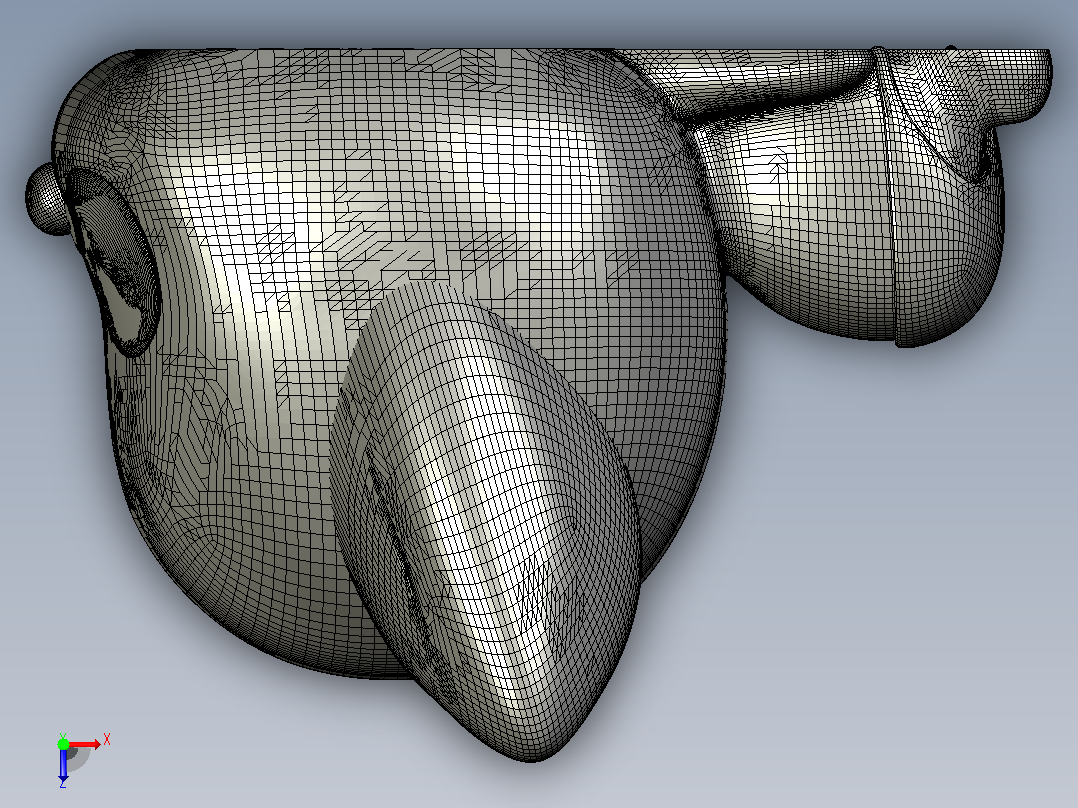Click the blue Z axis of the orientation triad

(63, 764)
